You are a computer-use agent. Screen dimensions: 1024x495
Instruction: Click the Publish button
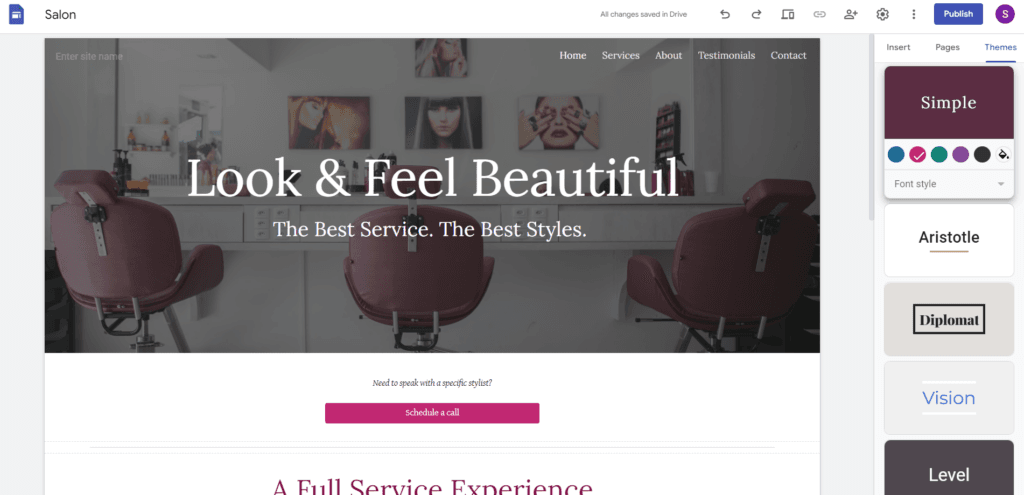[958, 14]
